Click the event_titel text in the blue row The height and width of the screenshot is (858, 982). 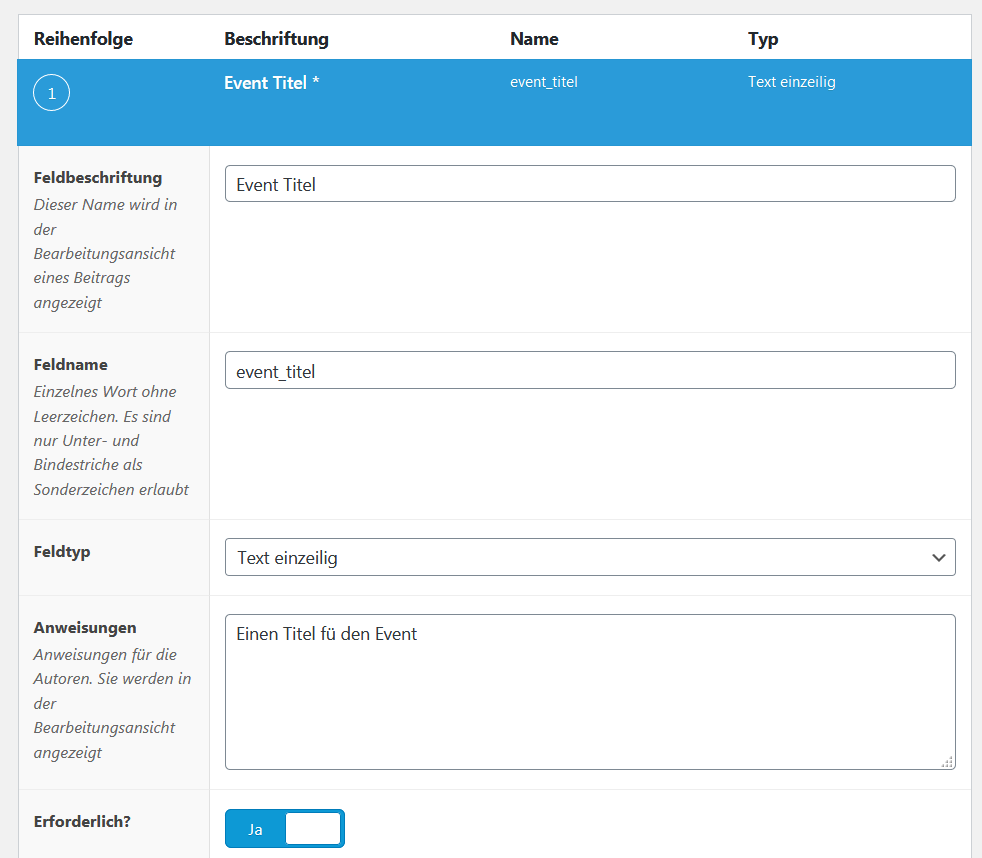(x=543, y=82)
